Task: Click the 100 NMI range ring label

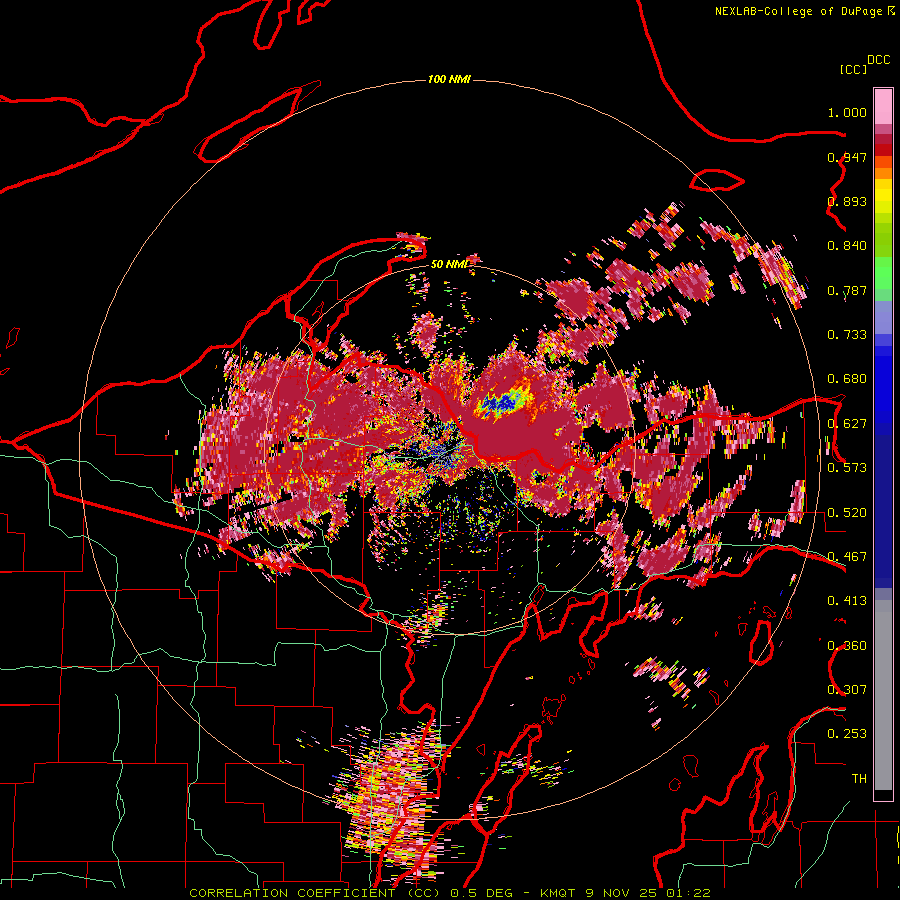Action: pyautogui.click(x=449, y=79)
